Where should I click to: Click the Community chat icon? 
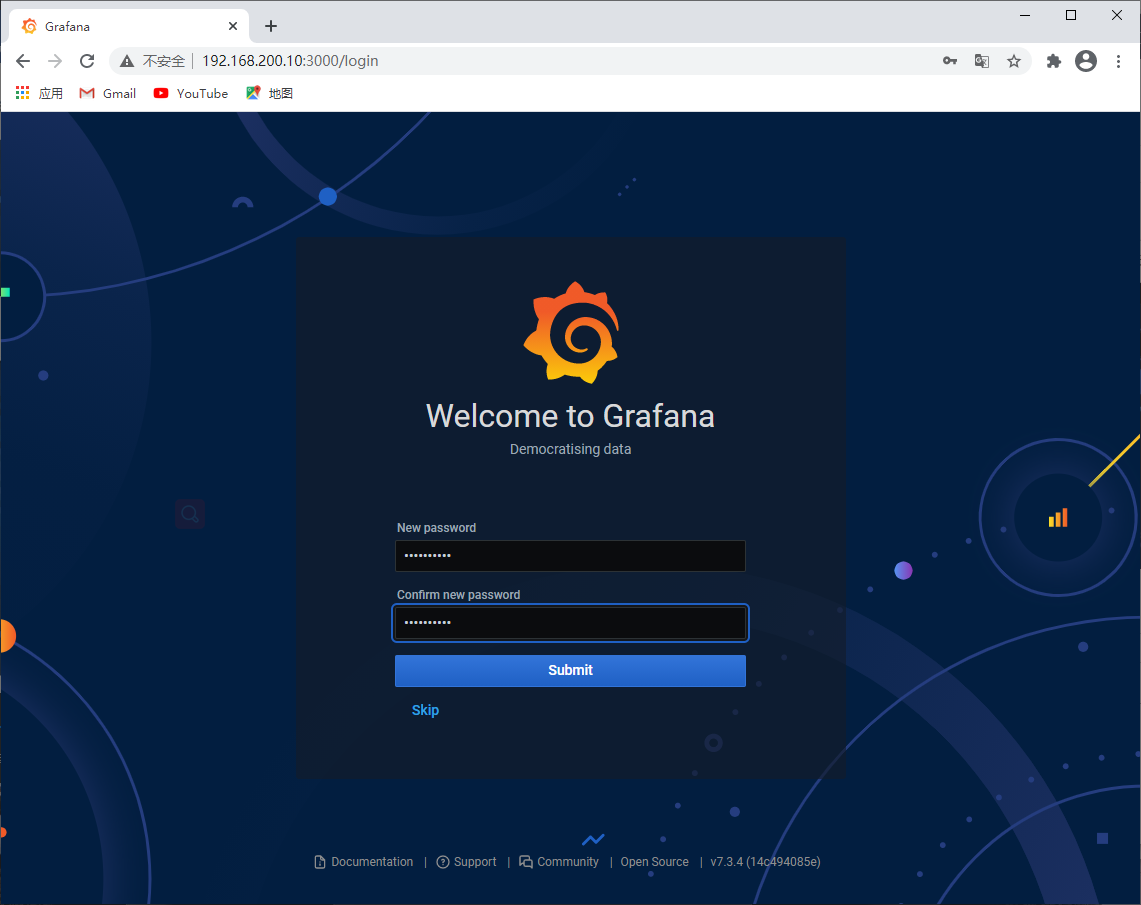[x=525, y=862]
